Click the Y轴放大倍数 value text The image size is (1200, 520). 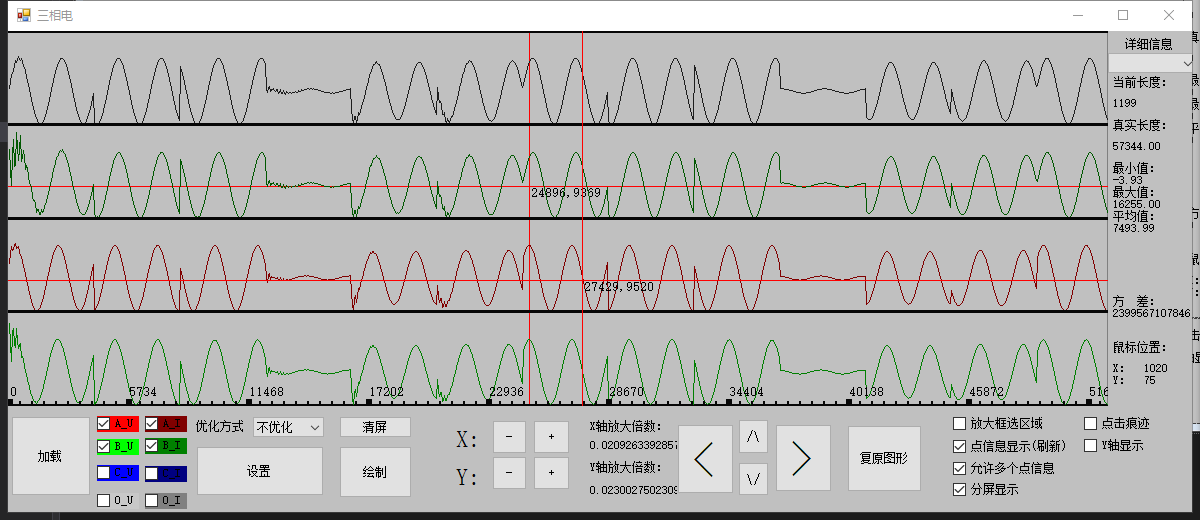click(x=634, y=490)
